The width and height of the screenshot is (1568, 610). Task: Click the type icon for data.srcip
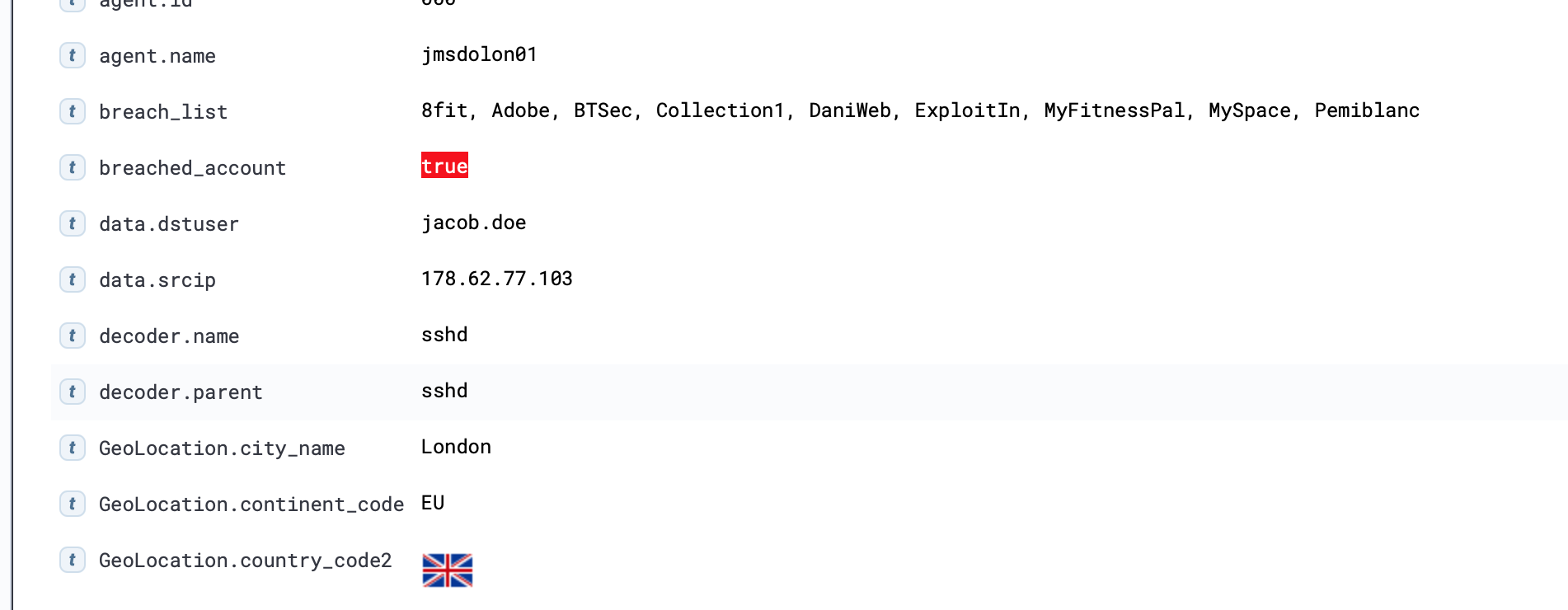(x=73, y=279)
